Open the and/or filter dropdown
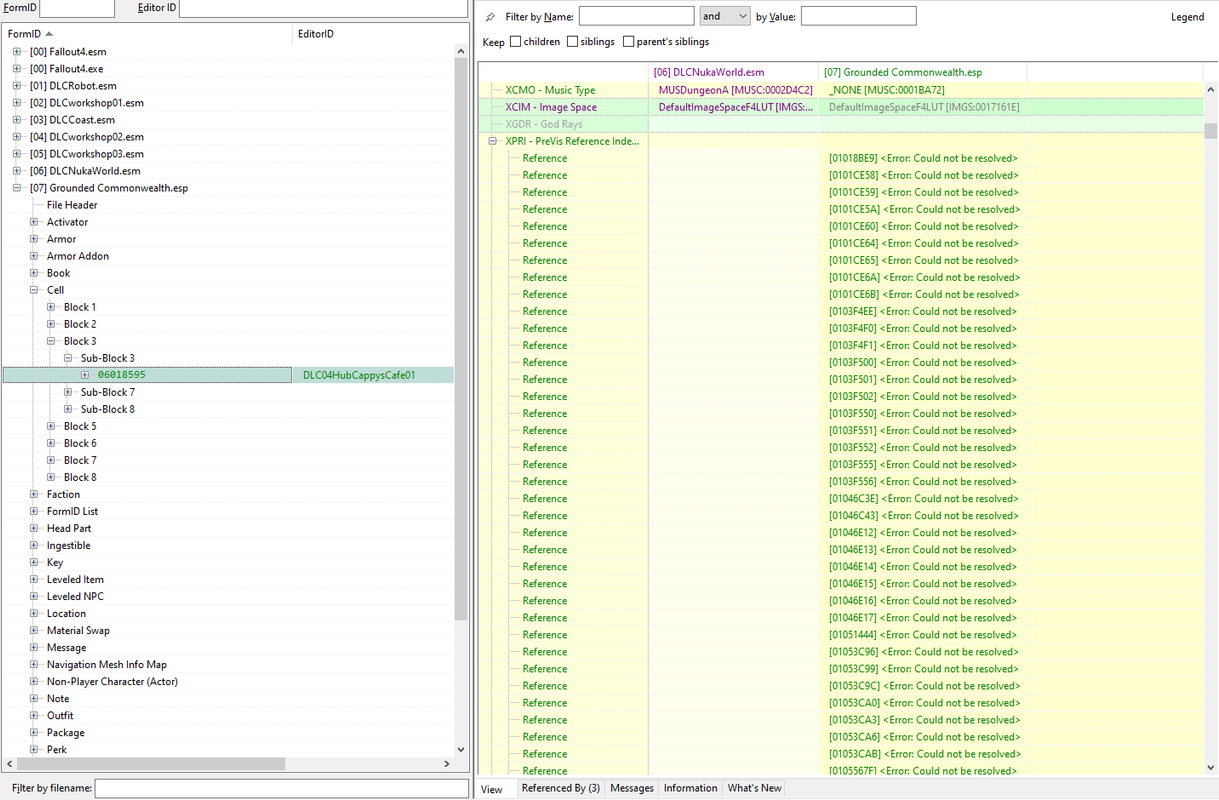The width and height of the screenshot is (1219, 800). (x=725, y=16)
